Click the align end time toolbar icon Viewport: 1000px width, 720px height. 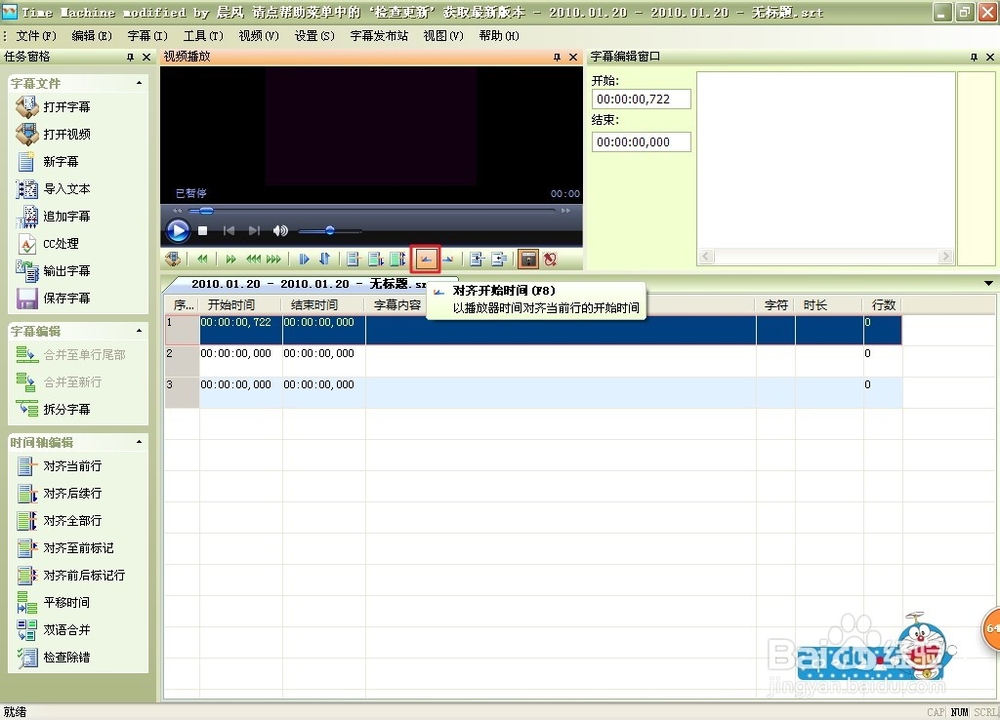tap(448, 259)
